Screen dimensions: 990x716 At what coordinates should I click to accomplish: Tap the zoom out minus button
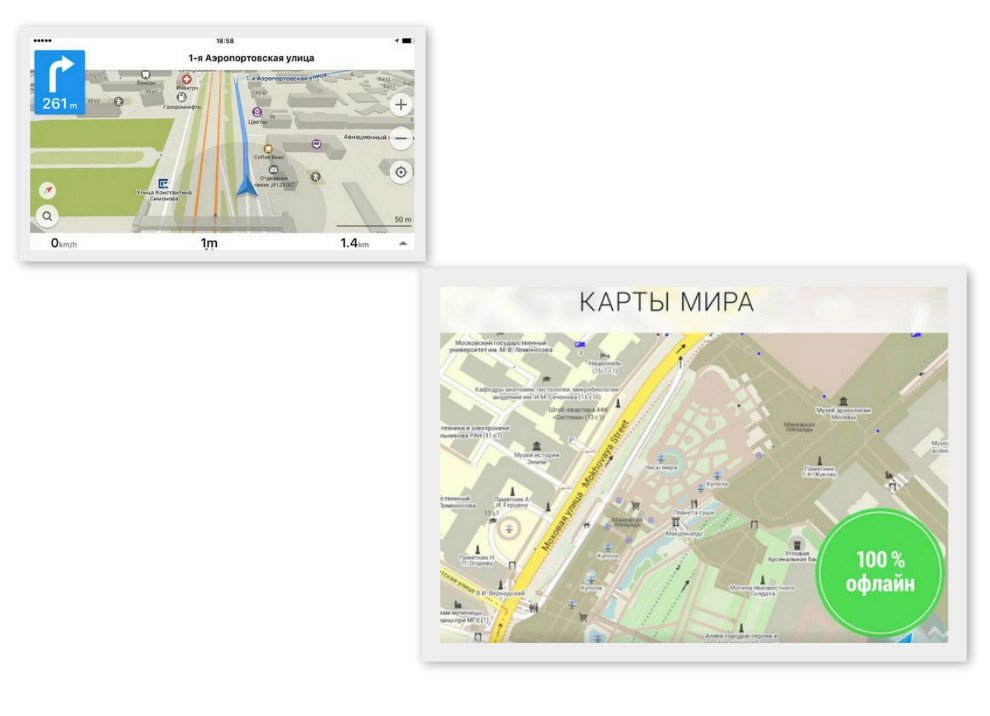click(x=401, y=139)
